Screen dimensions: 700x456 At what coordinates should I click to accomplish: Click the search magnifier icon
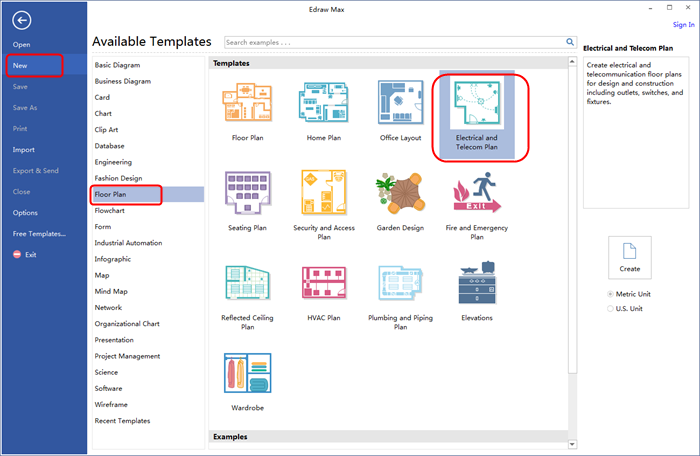pos(570,42)
